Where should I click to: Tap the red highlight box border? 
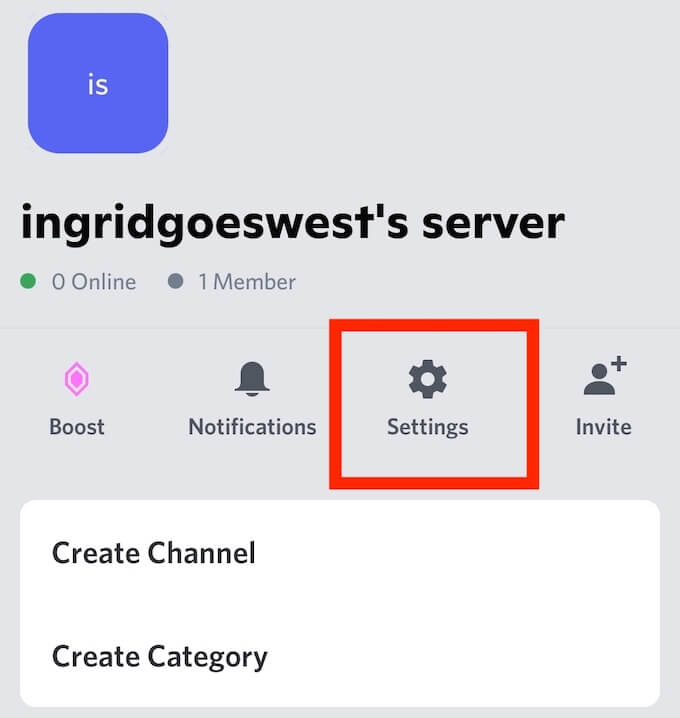click(x=434, y=325)
